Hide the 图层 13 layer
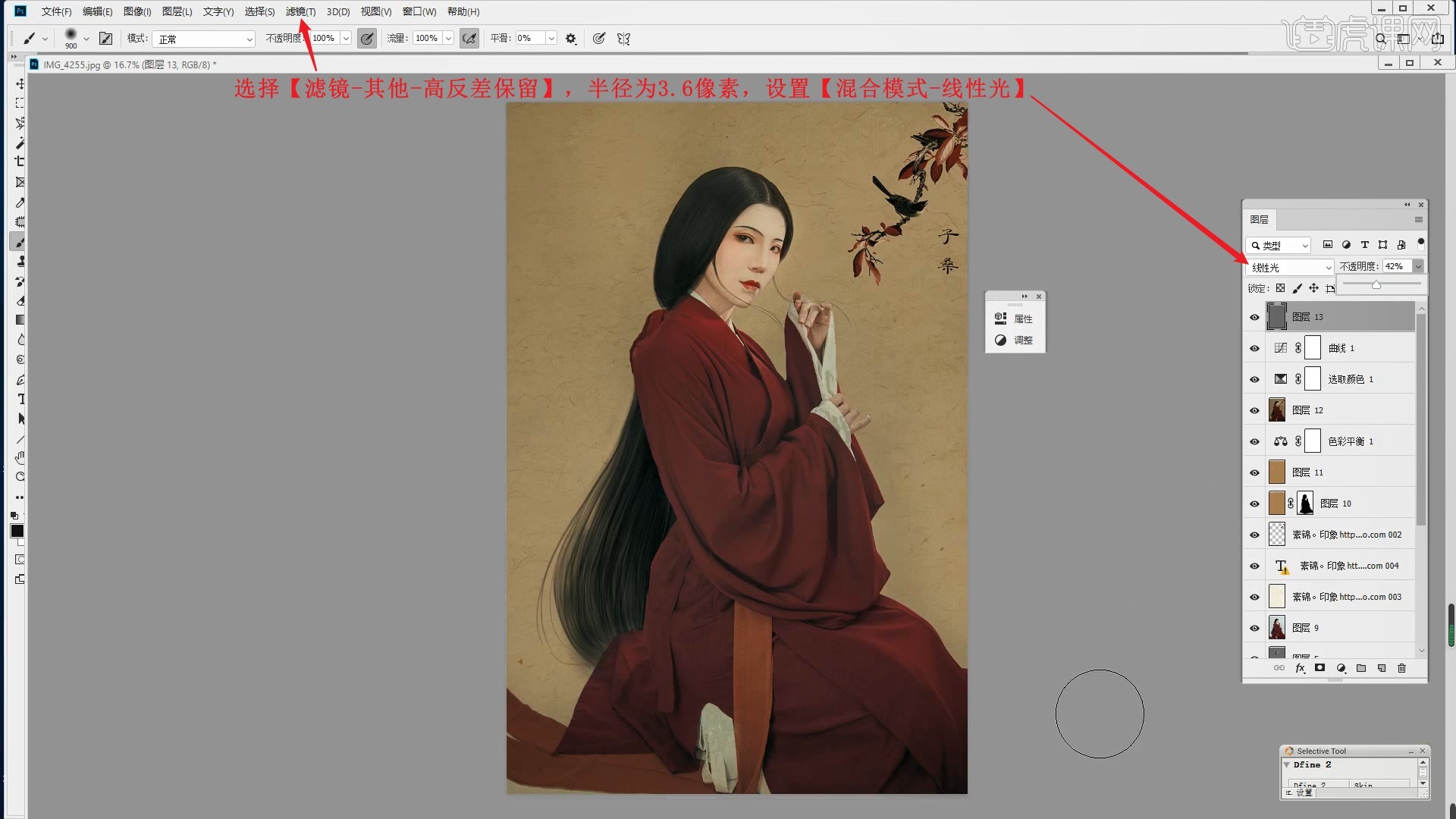 click(x=1254, y=317)
